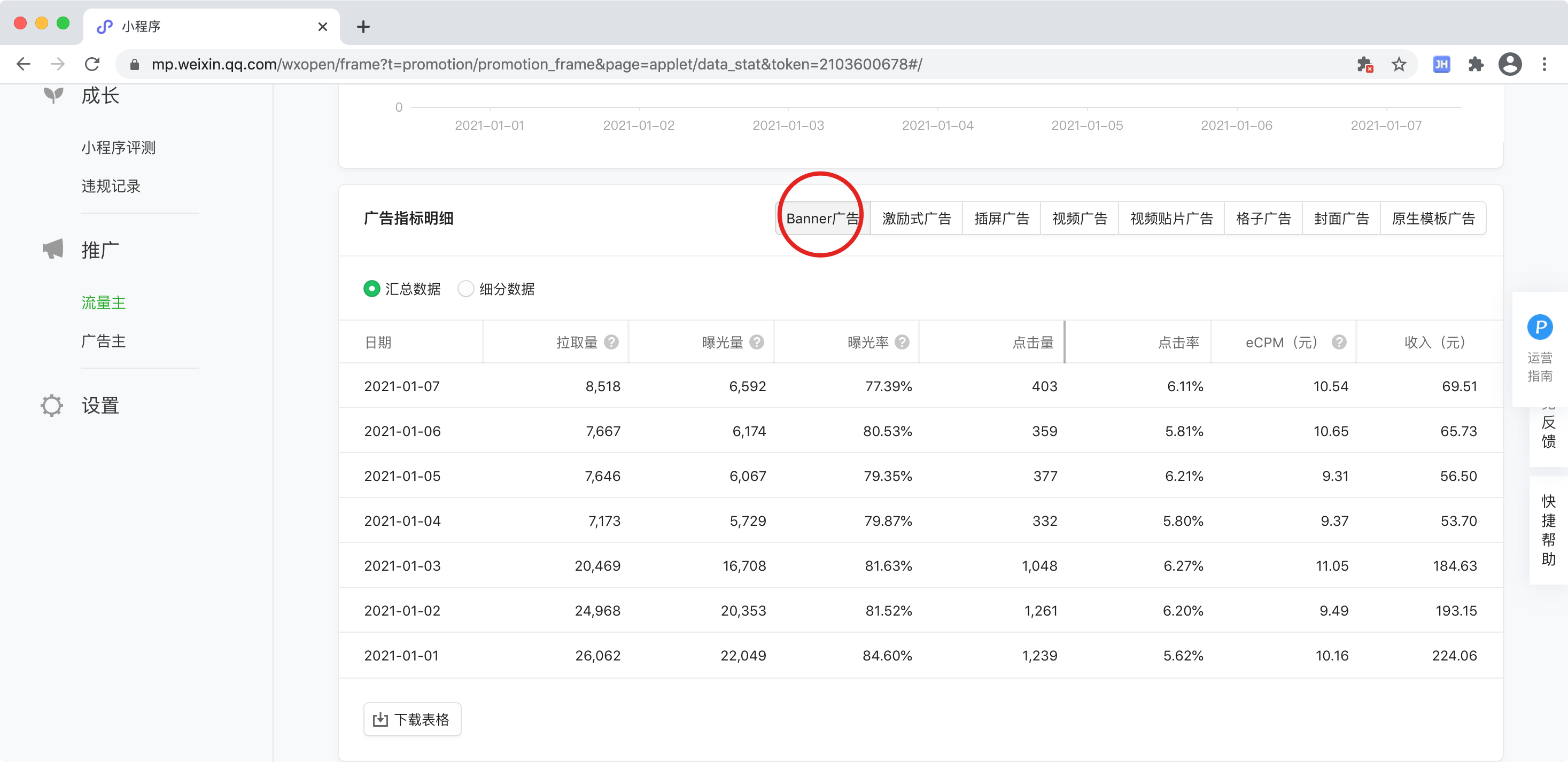The image size is (1568, 762).
Task: Expand the 设置 sidebar section
Action: pos(100,406)
